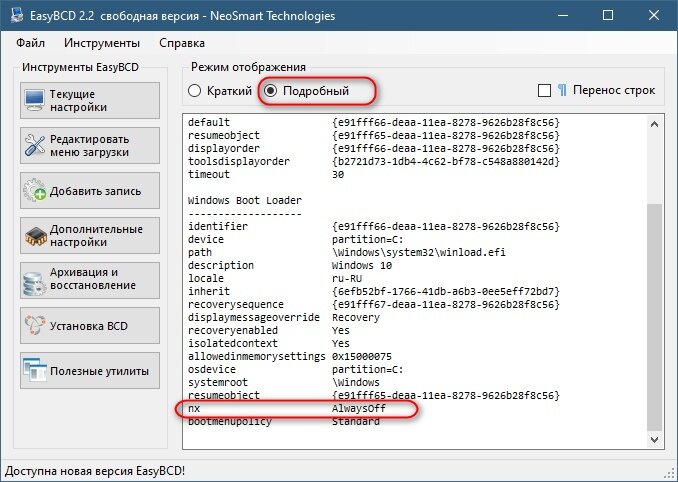Click the Архивация и восстановление button label

point(93,279)
